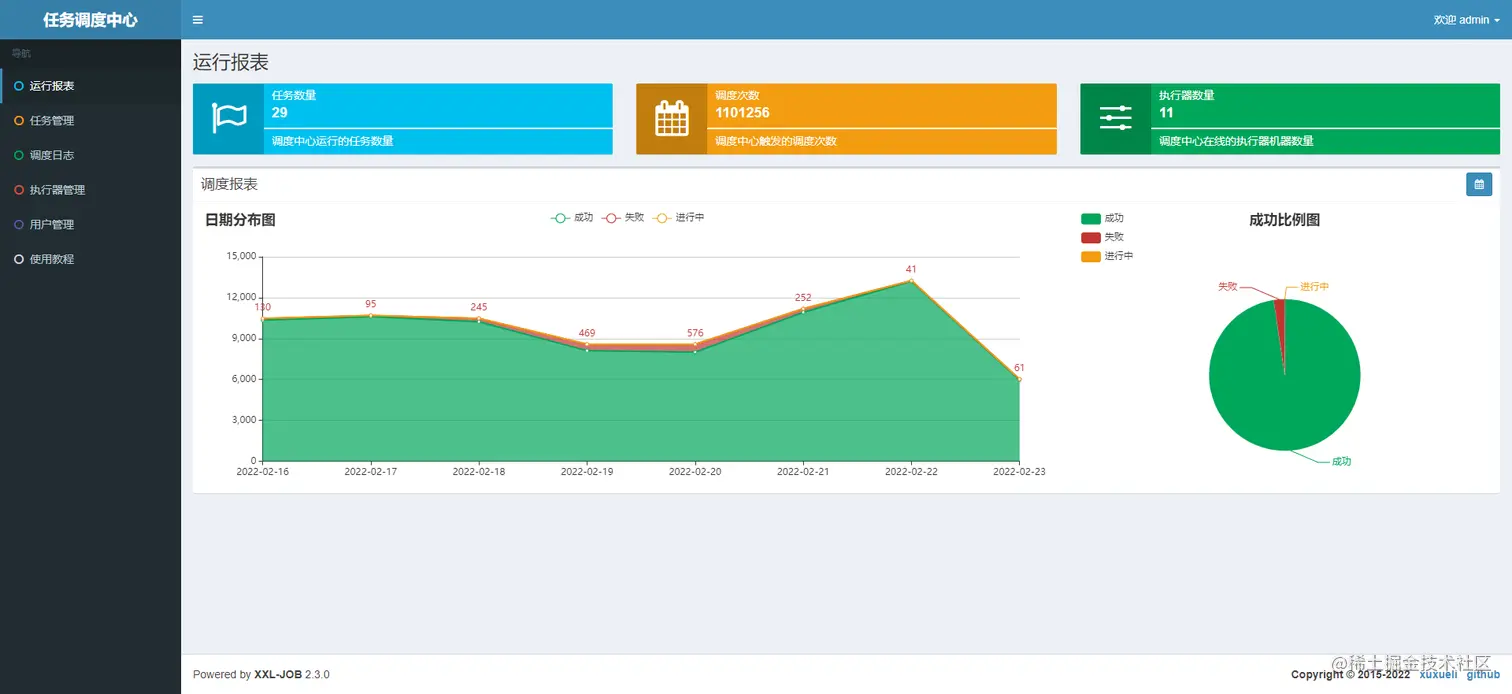This screenshot has width=1512, height=694.
Task: Go to 任务管理 in the sidebar
Action: coord(90,121)
